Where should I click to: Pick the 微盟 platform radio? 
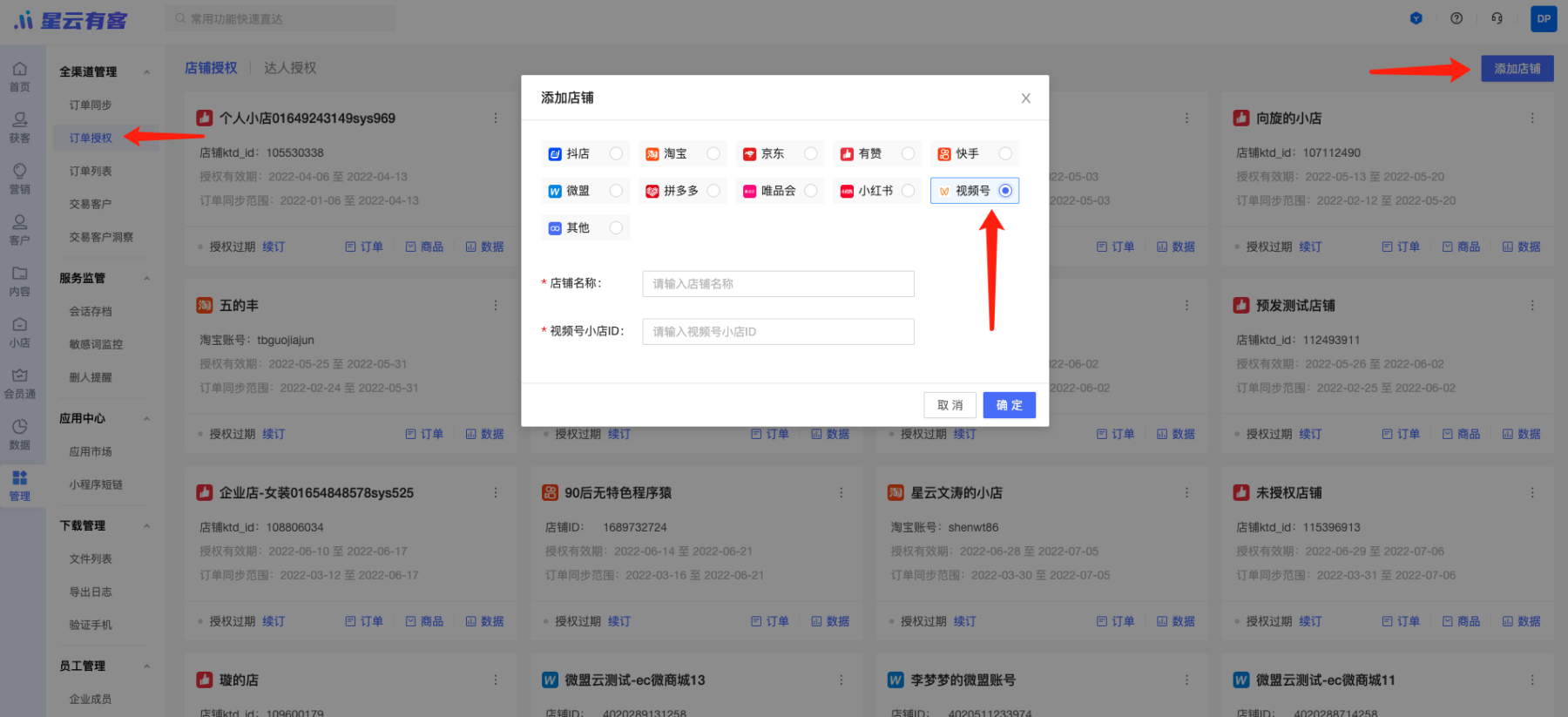coord(616,191)
